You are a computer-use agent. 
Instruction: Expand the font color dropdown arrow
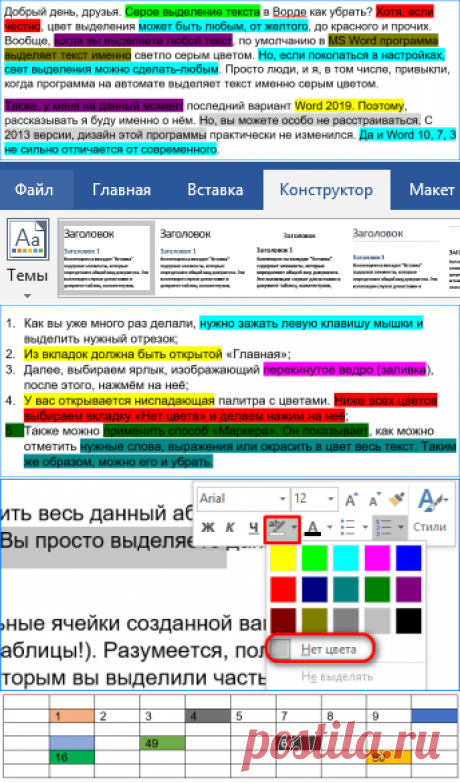pyautogui.click(x=330, y=527)
